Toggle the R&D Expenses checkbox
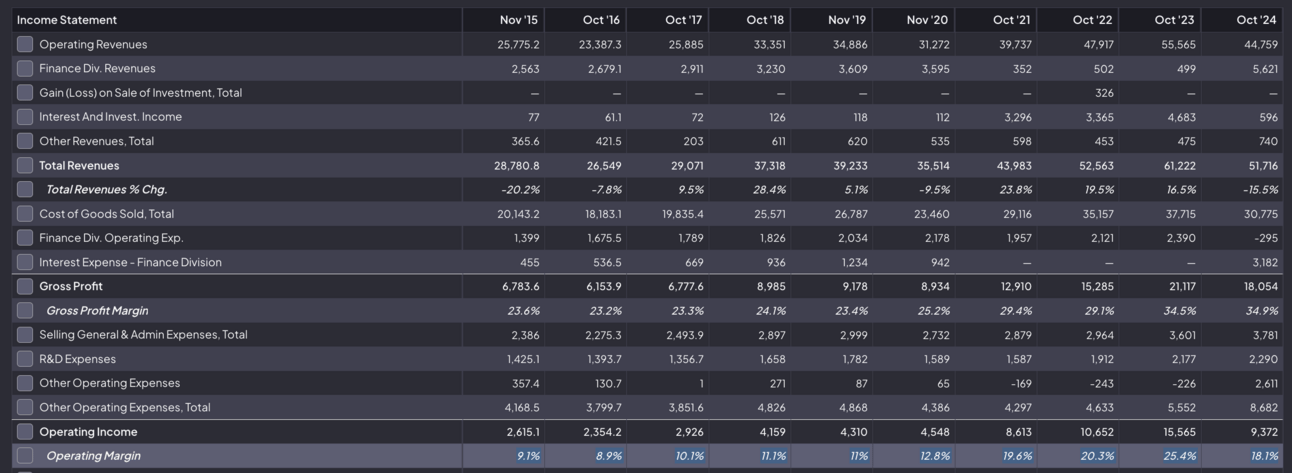 coord(25,359)
